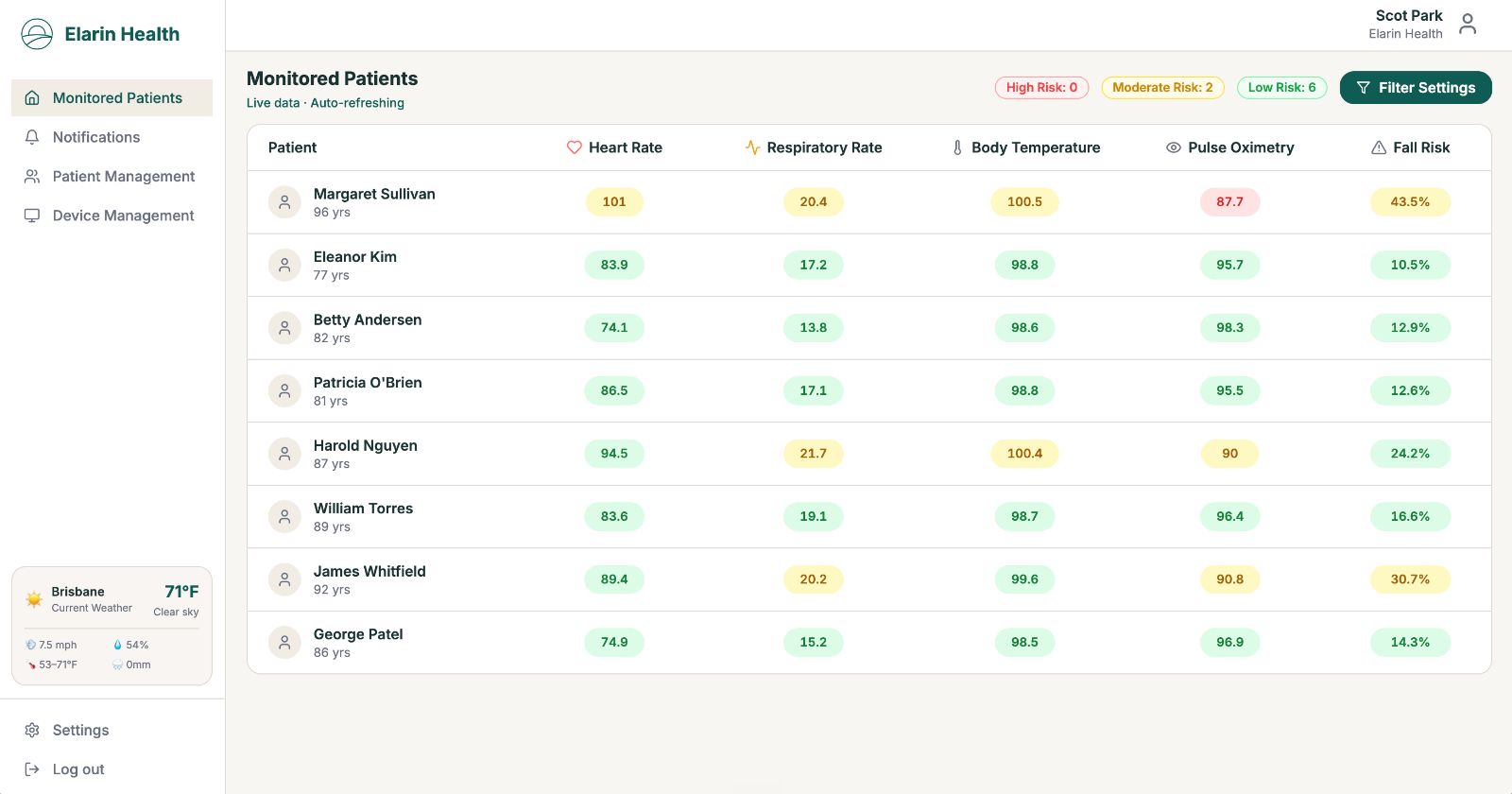Screen dimensions: 1512x794
Task: Click Patricia O'Brien's respiratory rate 17.1
Action: 813,390
